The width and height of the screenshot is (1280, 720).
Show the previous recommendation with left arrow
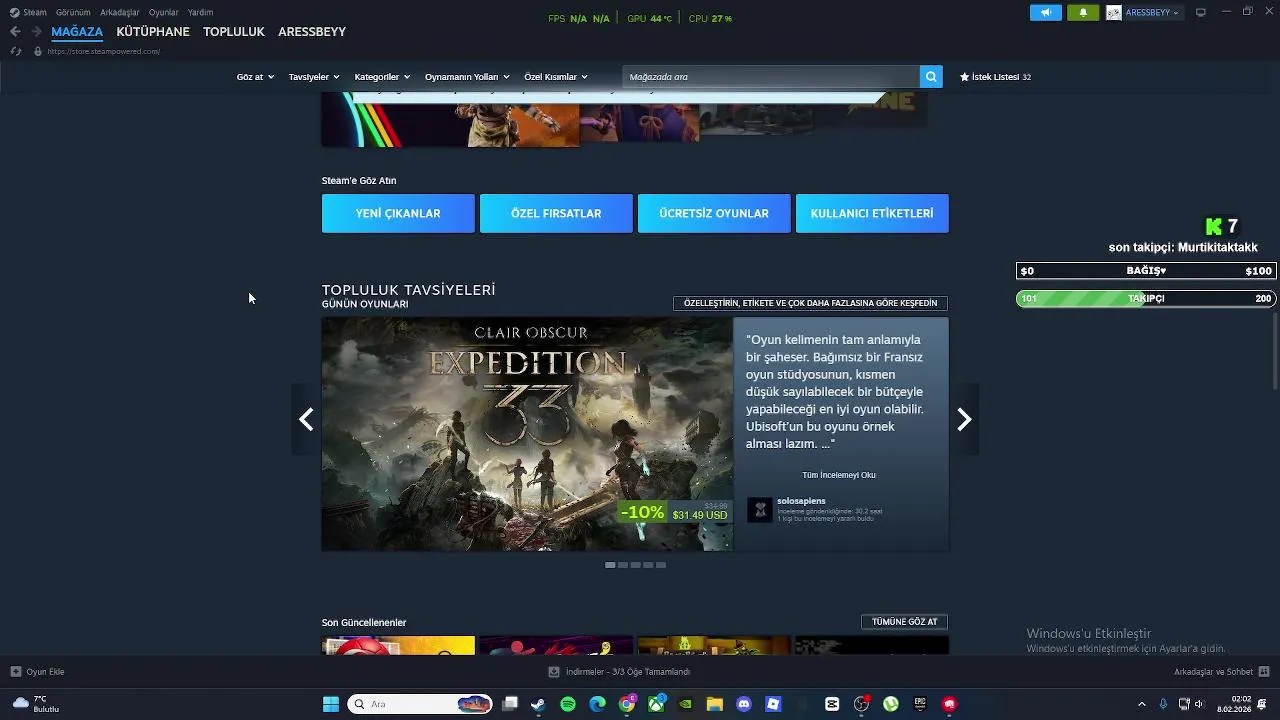click(x=306, y=420)
